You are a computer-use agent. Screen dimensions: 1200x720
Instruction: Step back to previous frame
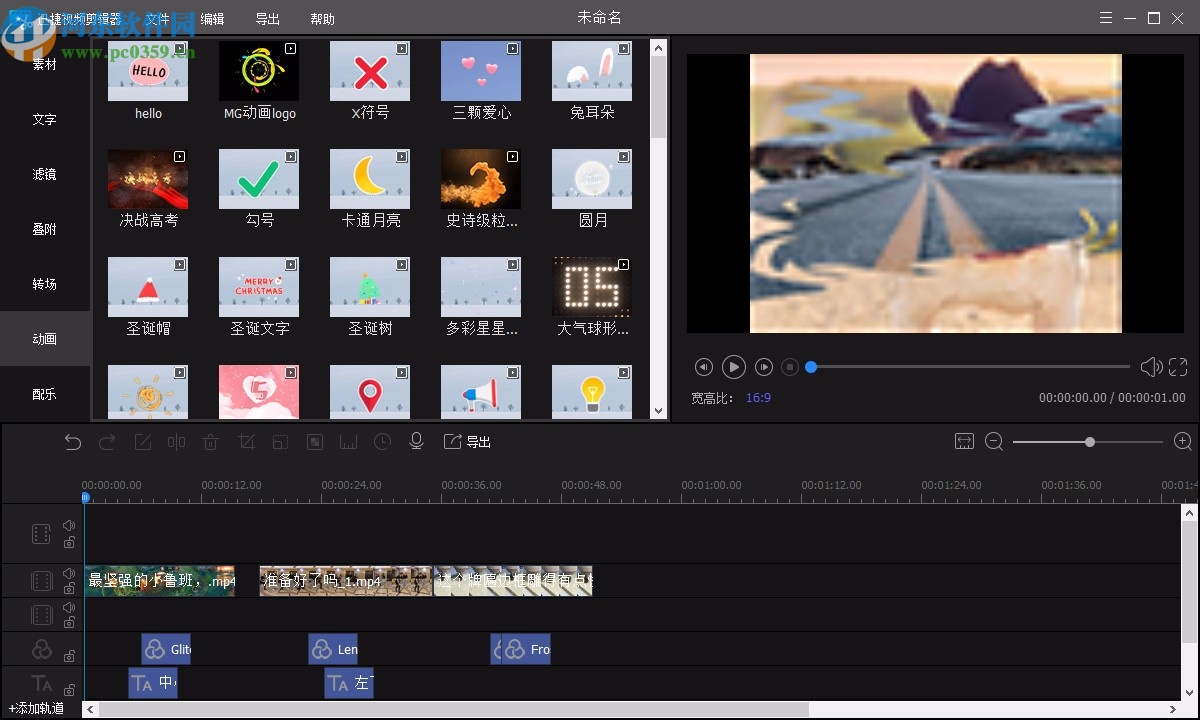(704, 367)
